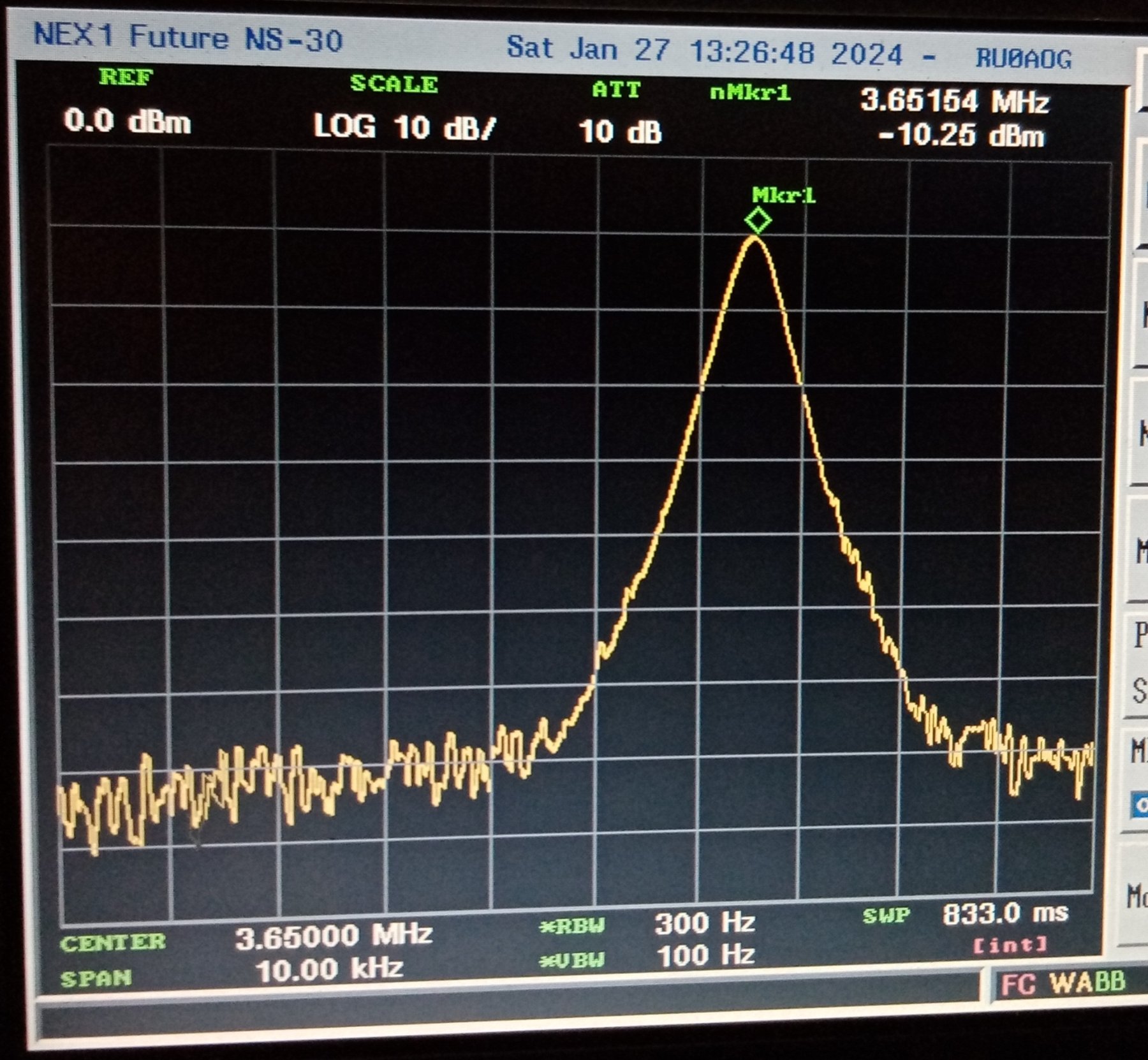This screenshot has height=1060, width=1148.
Task: Click the FC WABB status indicator
Action: pyautogui.click(x=1063, y=983)
